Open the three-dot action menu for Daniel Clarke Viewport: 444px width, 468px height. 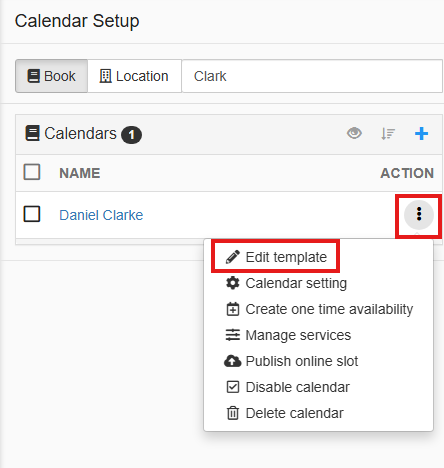[x=419, y=214]
